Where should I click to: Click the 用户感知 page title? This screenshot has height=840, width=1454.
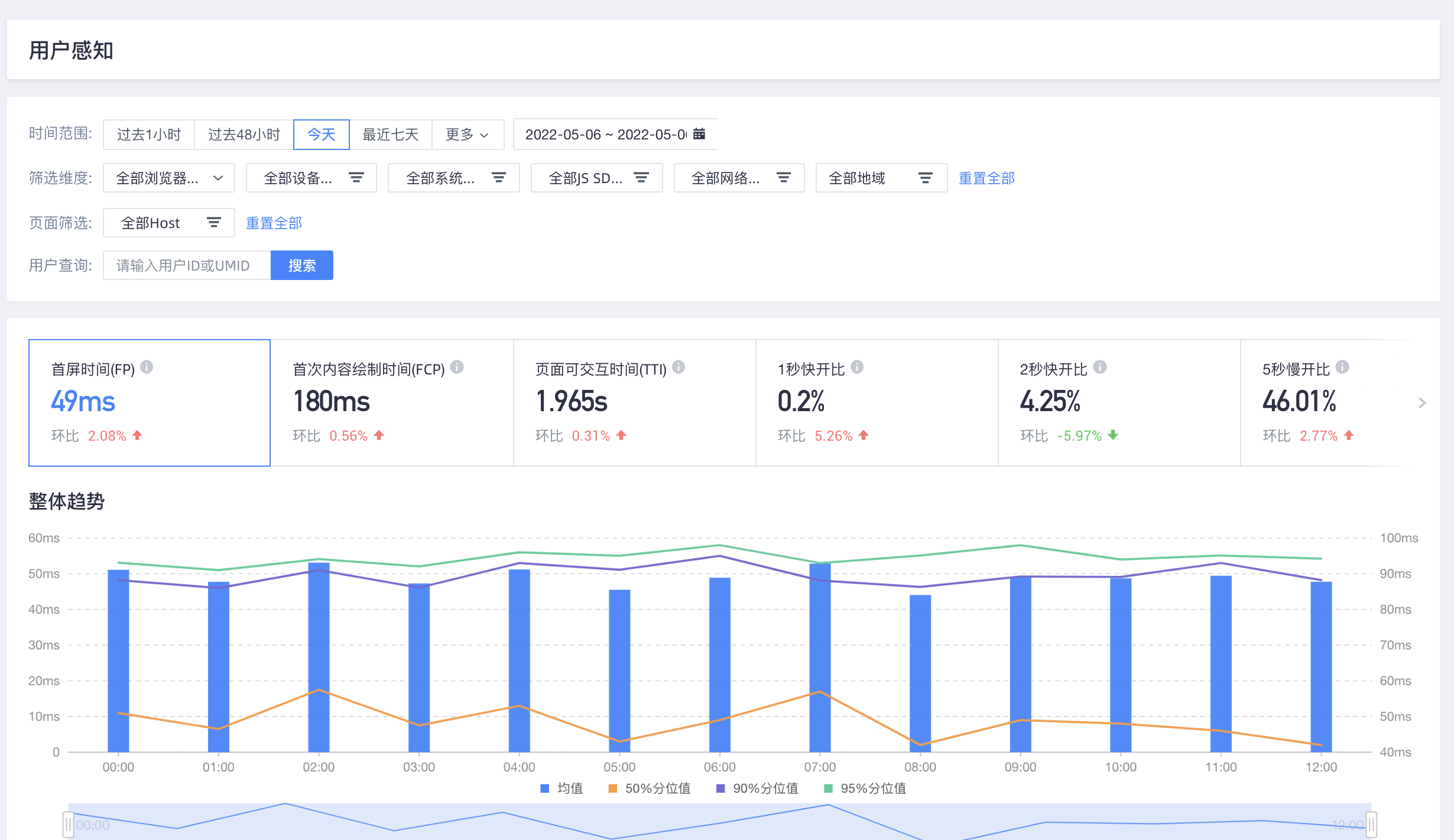[71, 50]
